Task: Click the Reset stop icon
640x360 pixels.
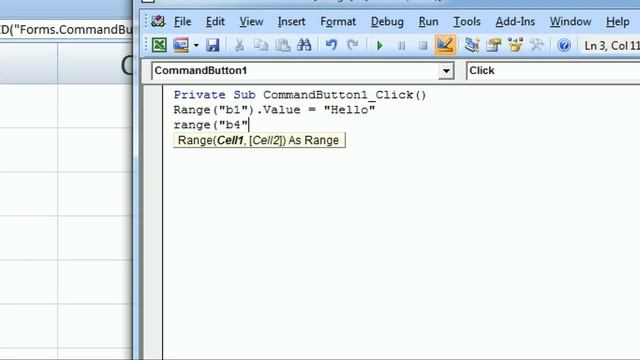Action: click(423, 45)
